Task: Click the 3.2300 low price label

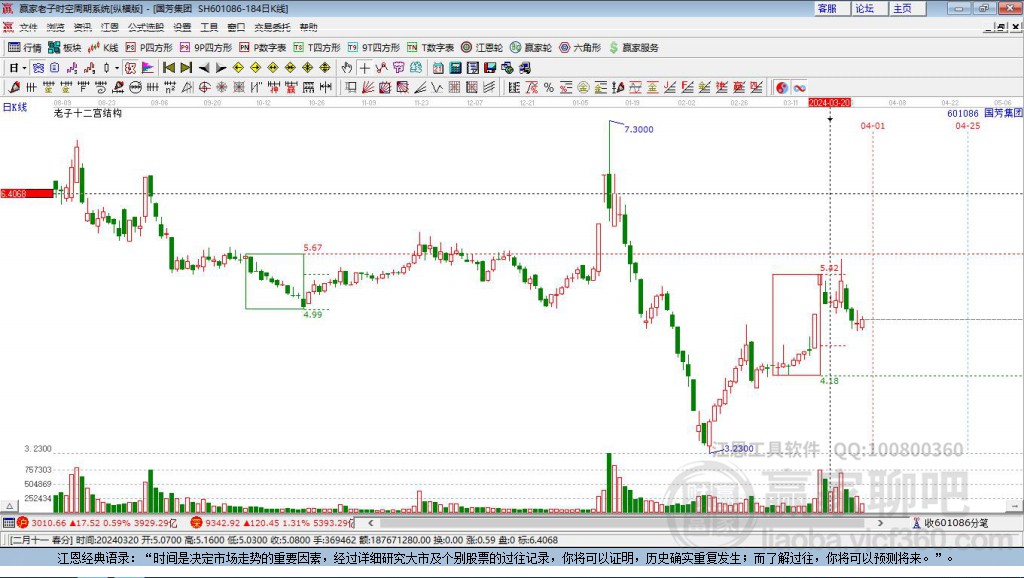Action: 739,449
